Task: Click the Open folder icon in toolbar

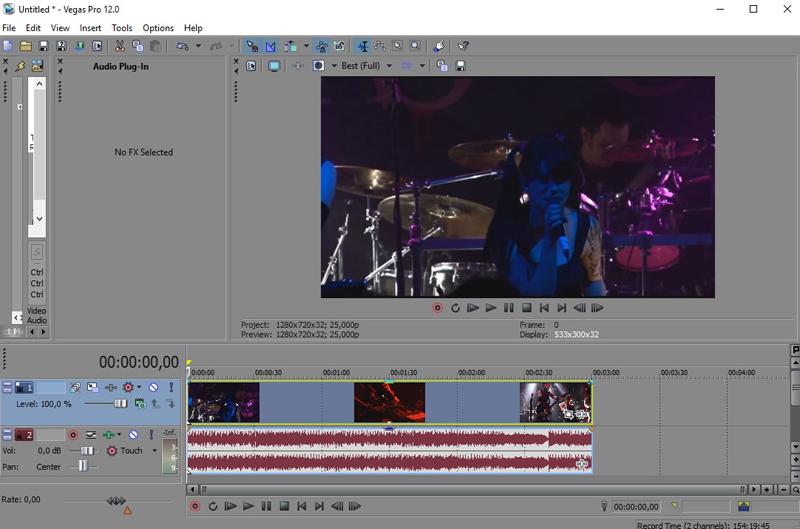Action: 25,46
